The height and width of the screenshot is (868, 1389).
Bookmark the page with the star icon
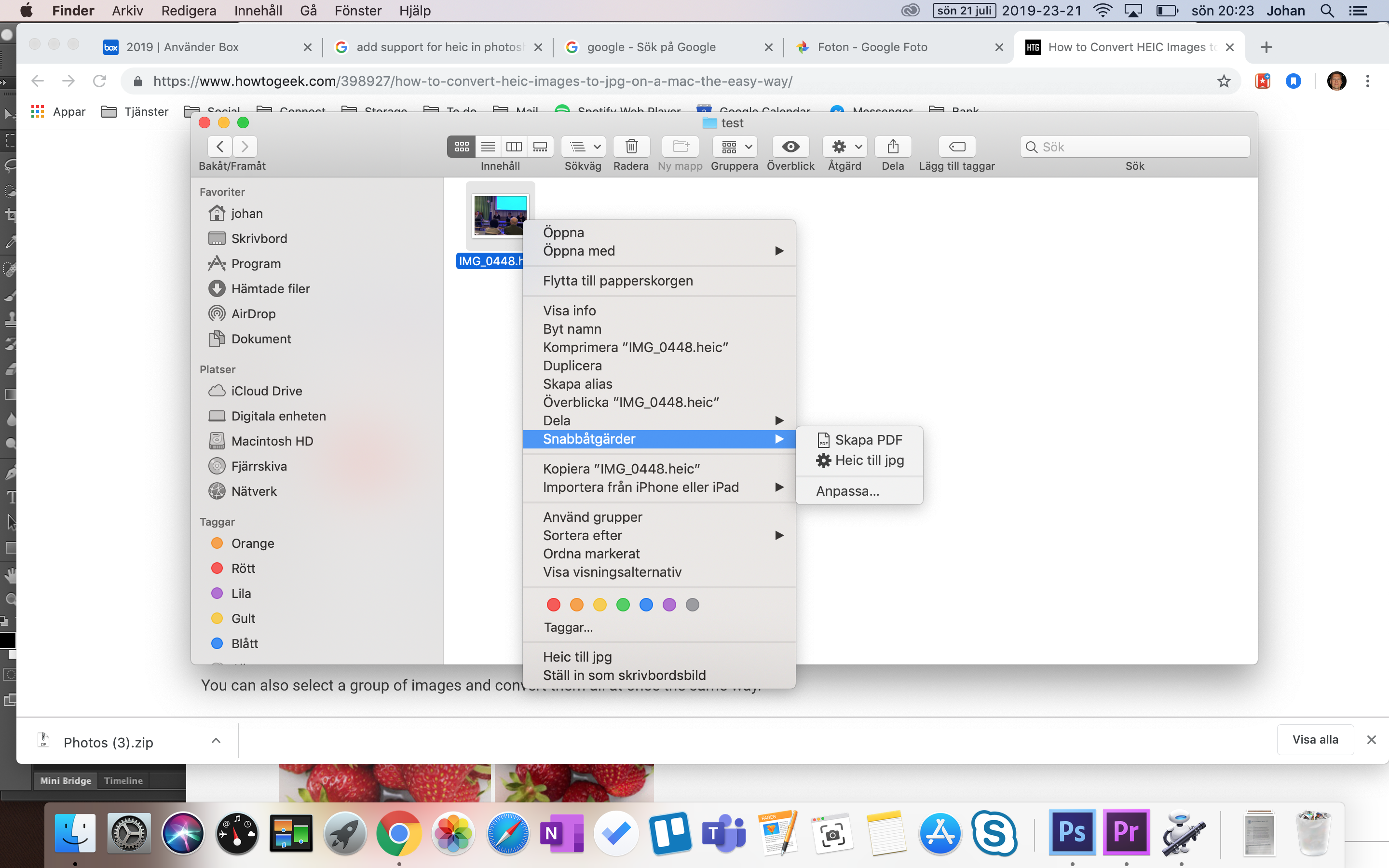(1223, 81)
